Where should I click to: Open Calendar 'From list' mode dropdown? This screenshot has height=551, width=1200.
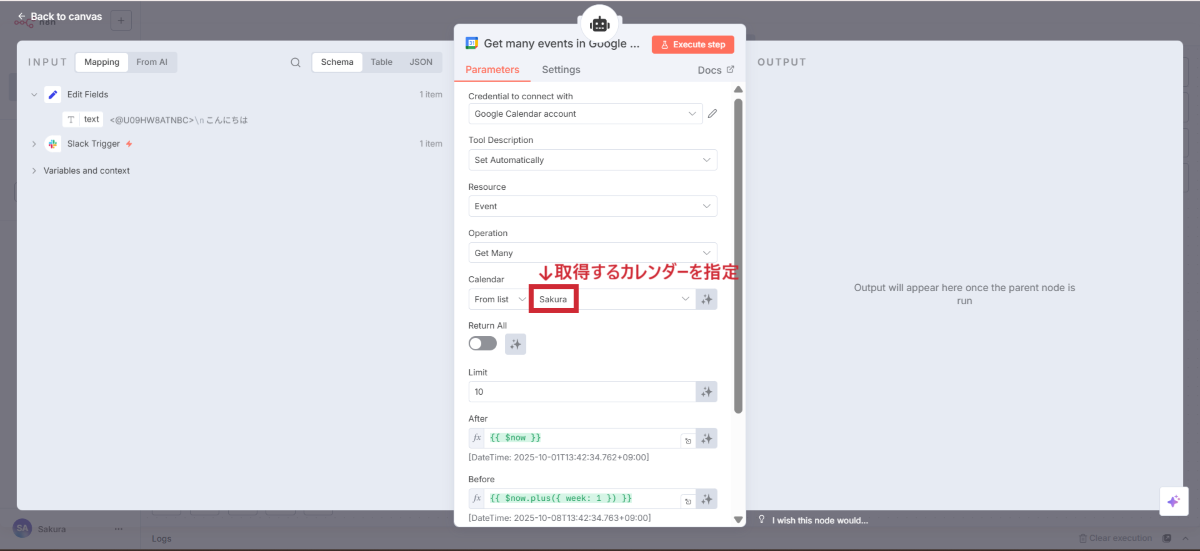pos(499,299)
